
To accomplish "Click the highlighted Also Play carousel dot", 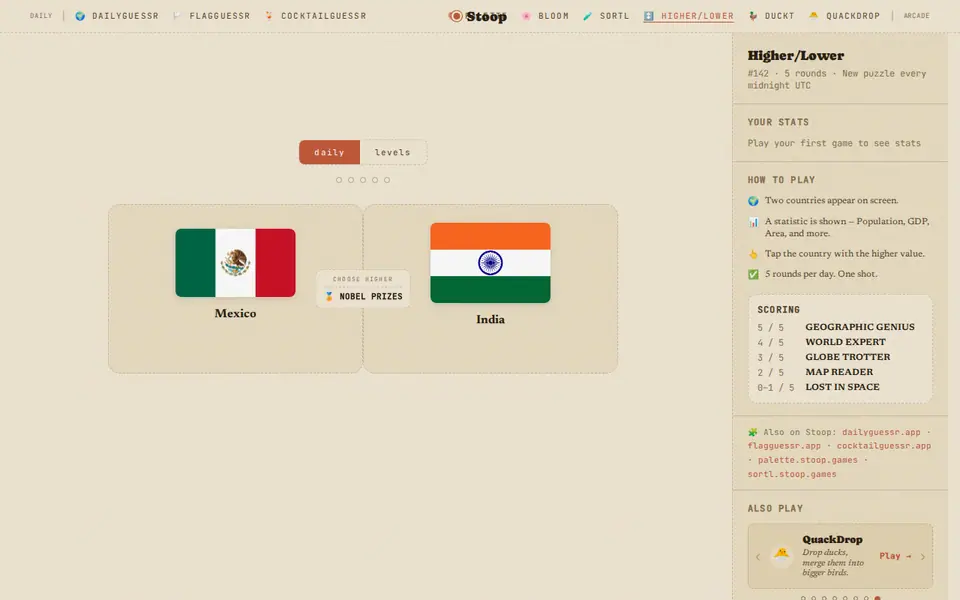I will coord(877,598).
